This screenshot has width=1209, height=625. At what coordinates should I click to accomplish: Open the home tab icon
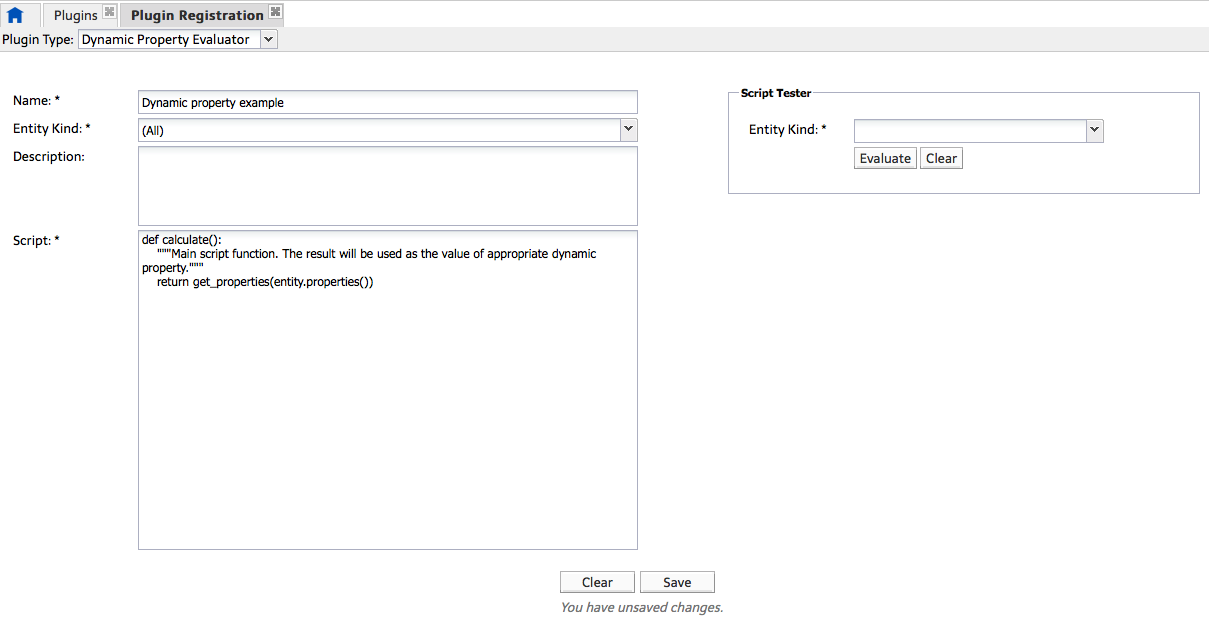click(x=15, y=15)
